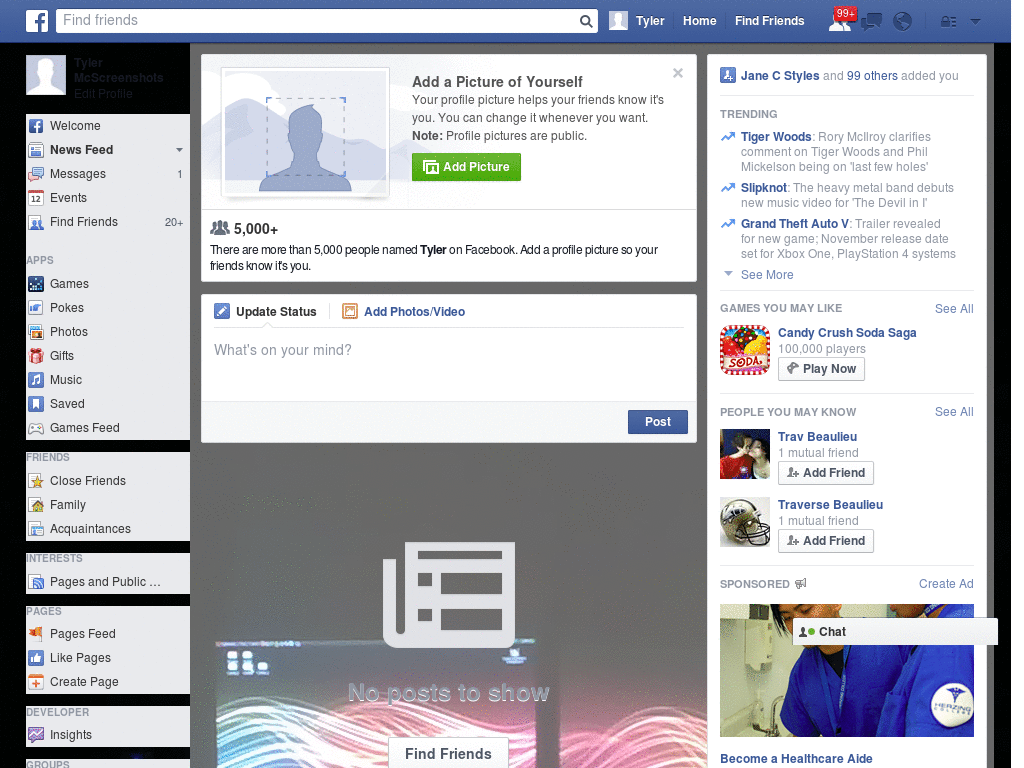Open friend requests icon with 99+ badge
This screenshot has height=768, width=1024.
[x=841, y=20]
